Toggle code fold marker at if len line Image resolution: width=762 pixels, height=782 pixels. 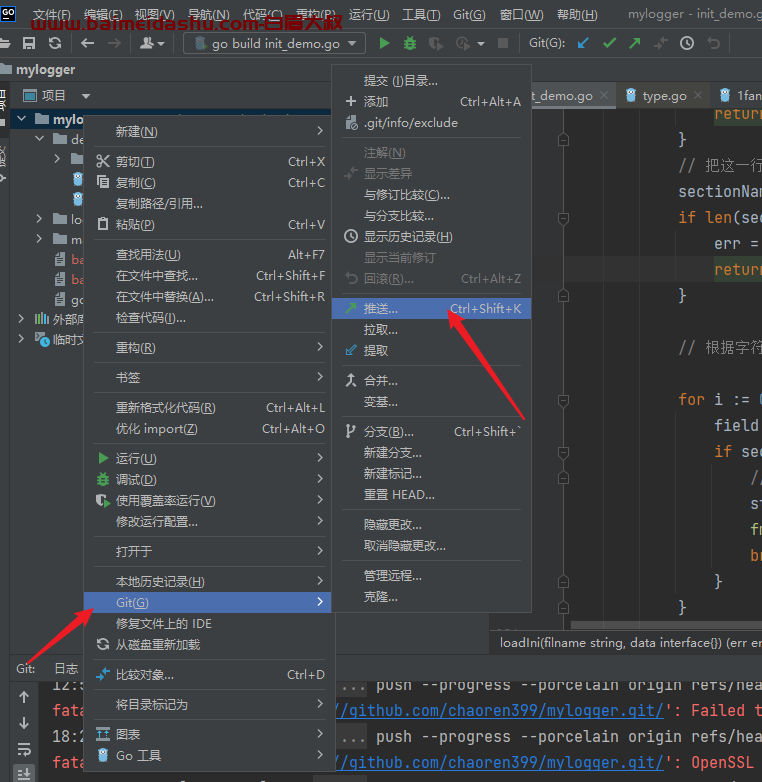[564, 218]
